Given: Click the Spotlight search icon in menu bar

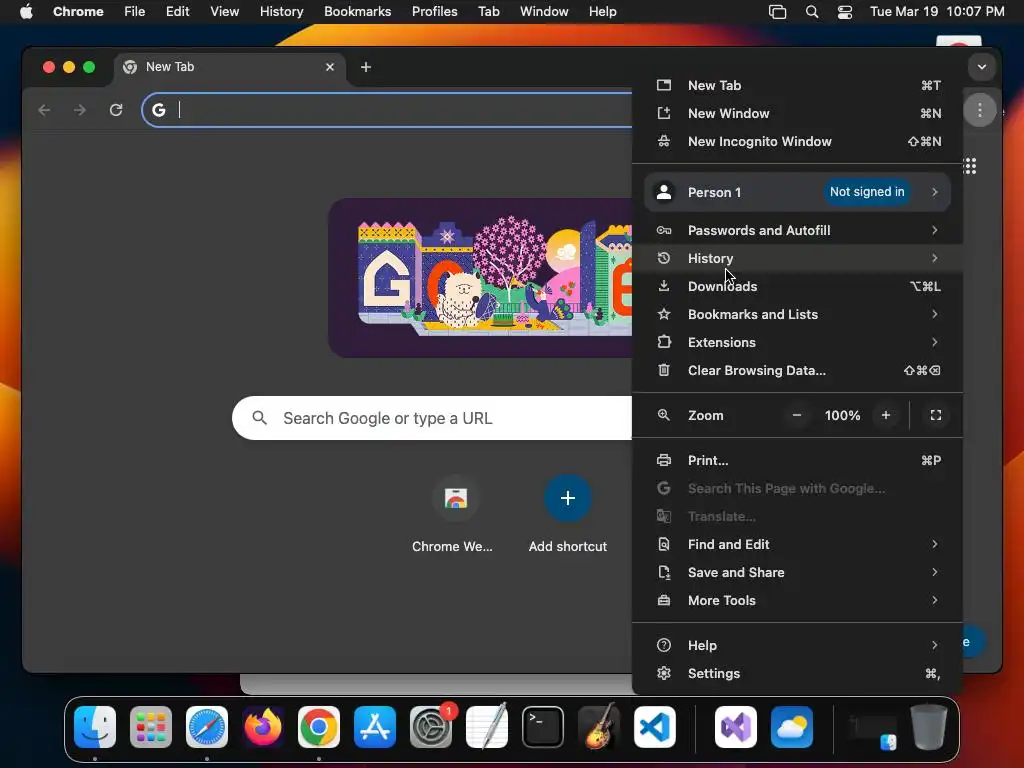Looking at the screenshot, I should [x=812, y=12].
